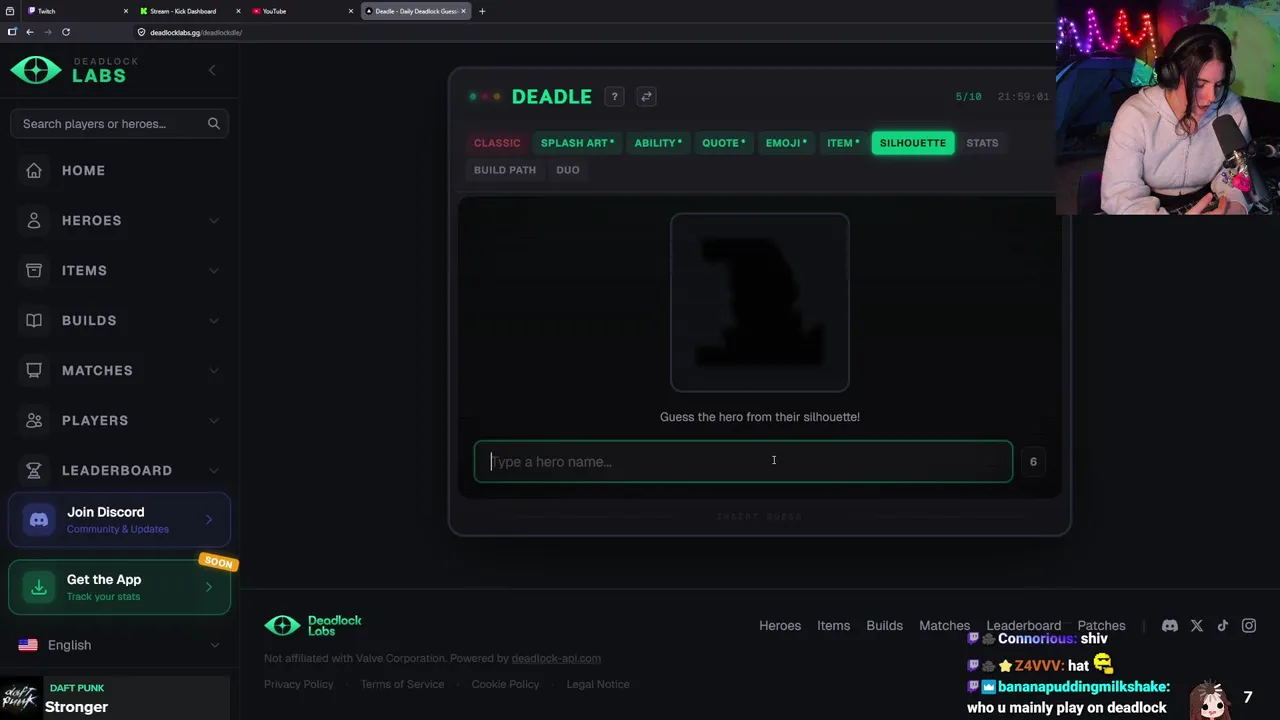Select the Build Path mode tab
The width and height of the screenshot is (1280, 720).
pos(505,170)
